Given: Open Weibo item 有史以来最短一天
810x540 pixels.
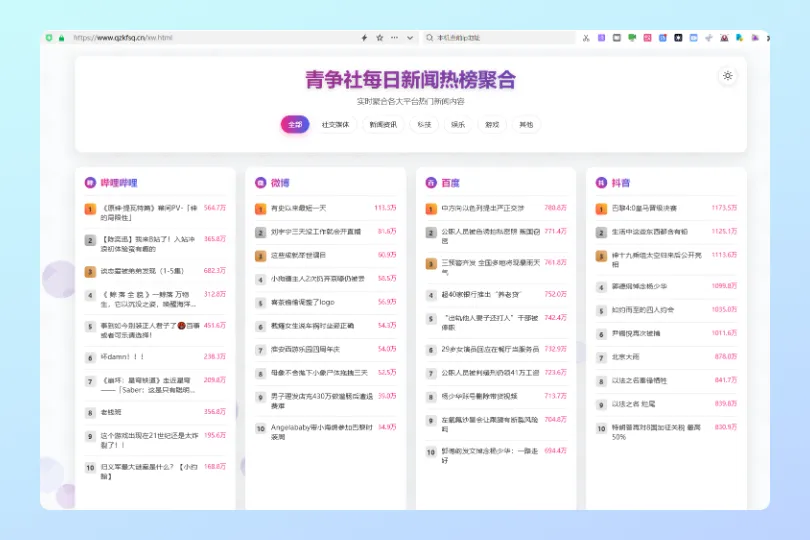Looking at the screenshot, I should [x=299, y=208].
